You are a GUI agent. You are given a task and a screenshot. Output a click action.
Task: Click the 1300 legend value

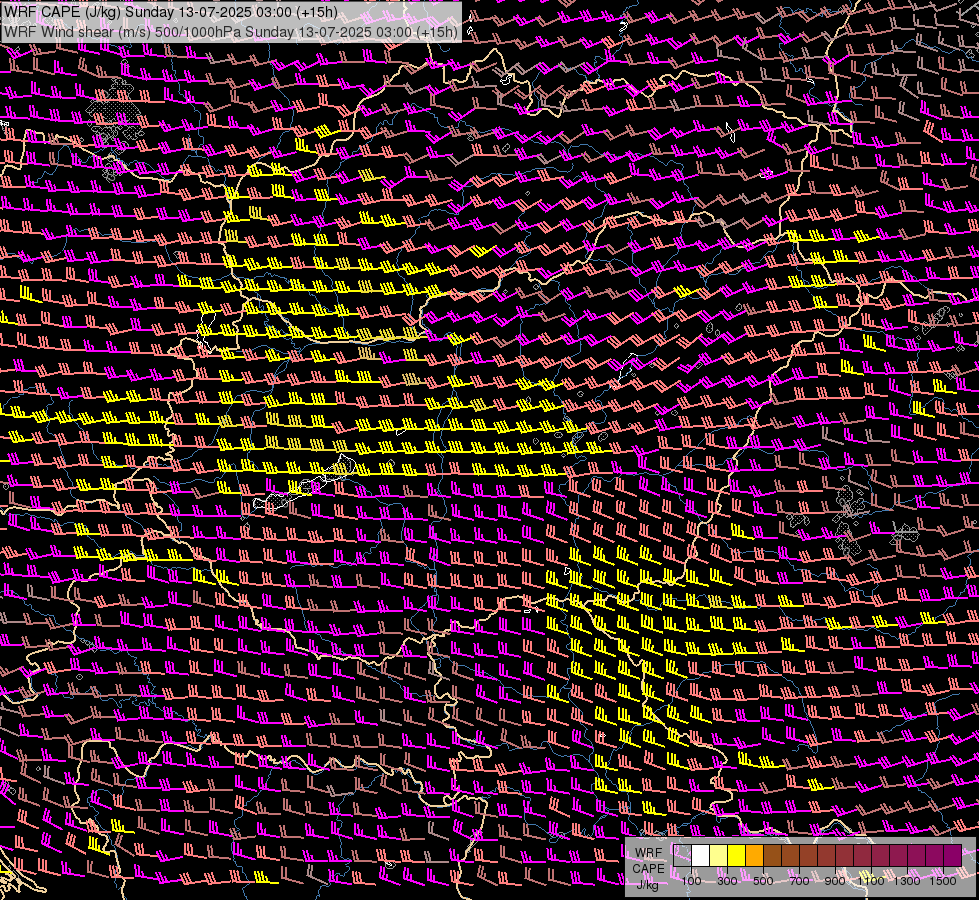pyautogui.click(x=907, y=881)
